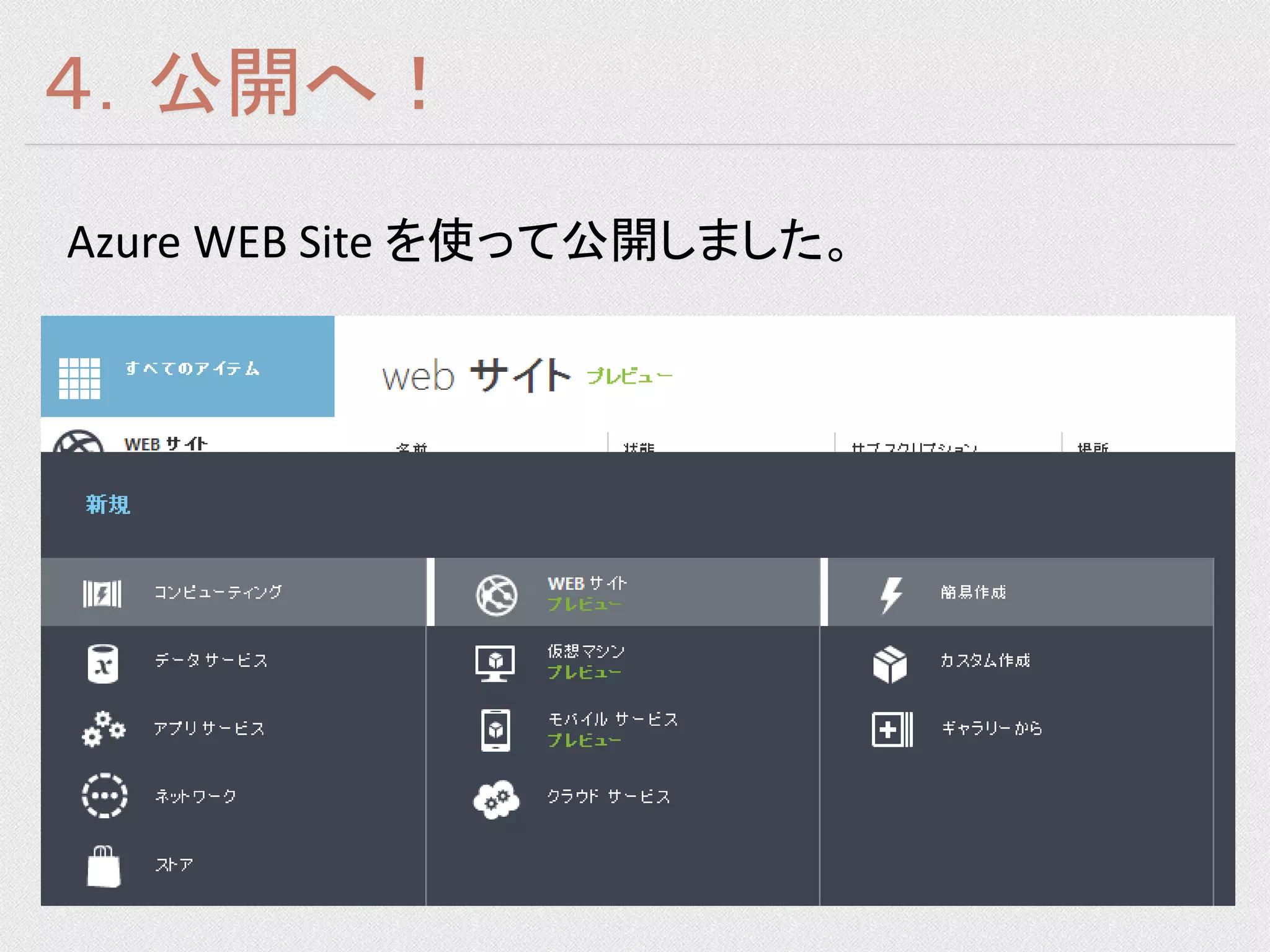Click the ギャラリーから plus icon
Viewport: 1270px width, 952px height.
point(892,729)
